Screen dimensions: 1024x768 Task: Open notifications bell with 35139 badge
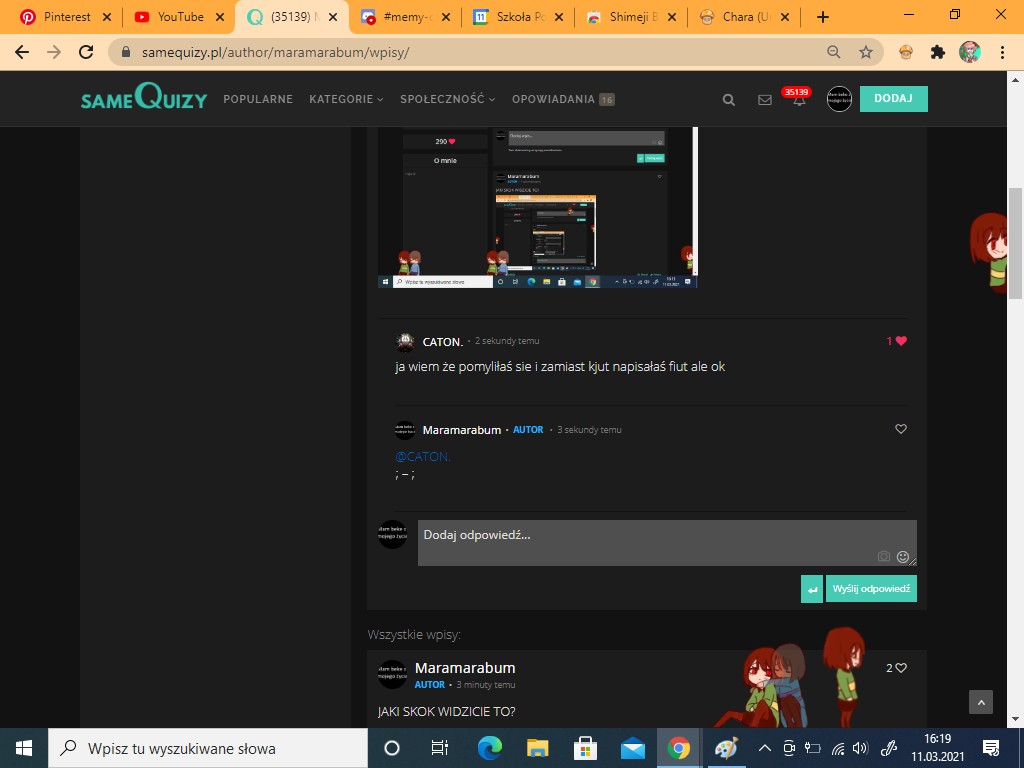(x=799, y=100)
